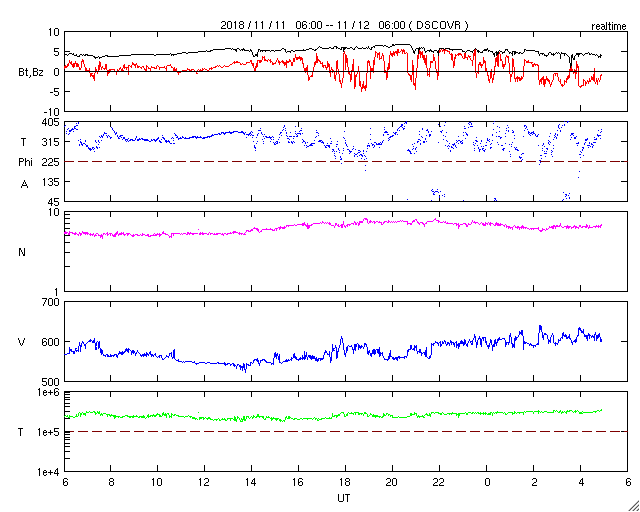Image resolution: width=640 pixels, height=512 pixels.
Task: Click the "0" midnight label on UT axis
Action: click(x=487, y=482)
